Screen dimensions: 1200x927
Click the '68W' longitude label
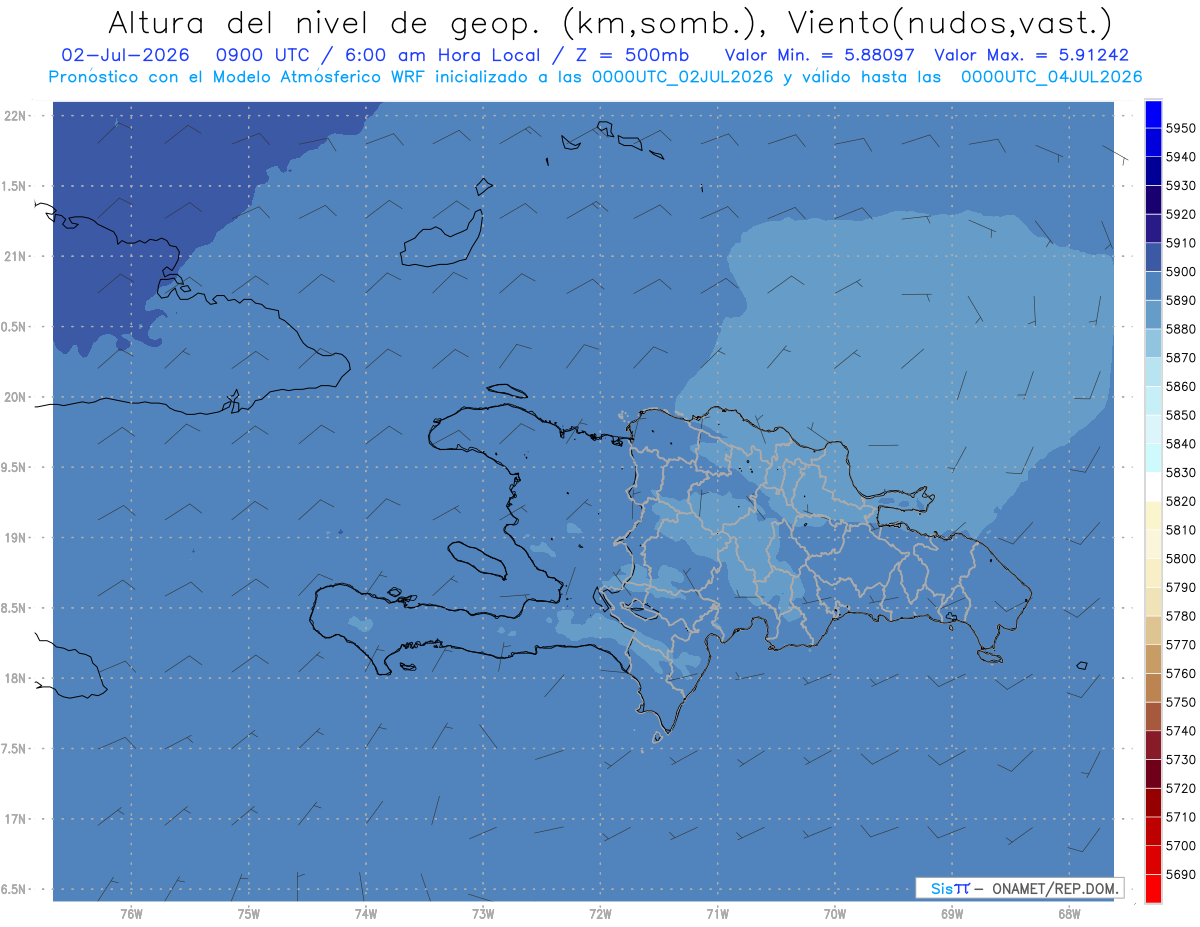[x=1068, y=914]
